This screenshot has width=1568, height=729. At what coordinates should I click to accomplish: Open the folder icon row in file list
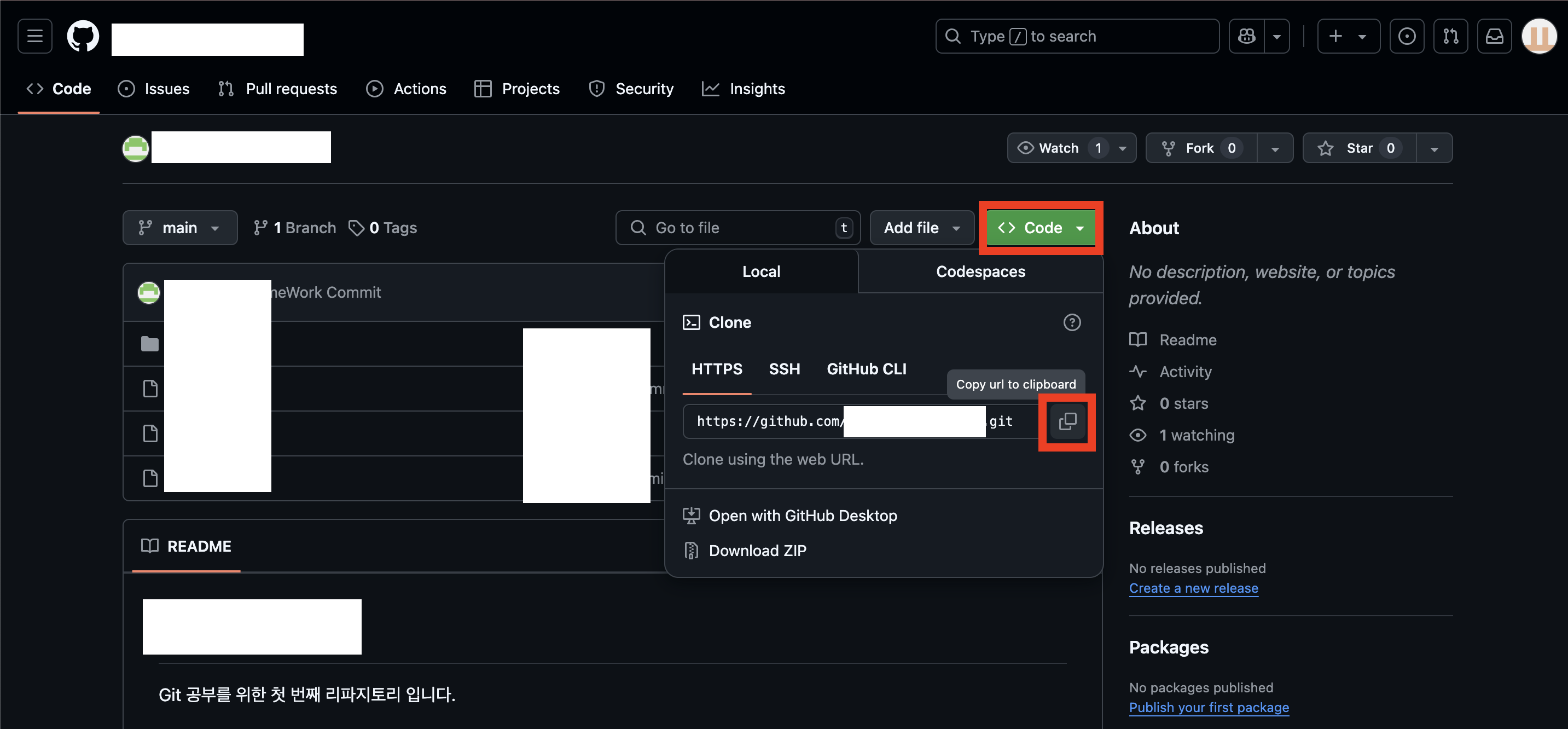150,344
